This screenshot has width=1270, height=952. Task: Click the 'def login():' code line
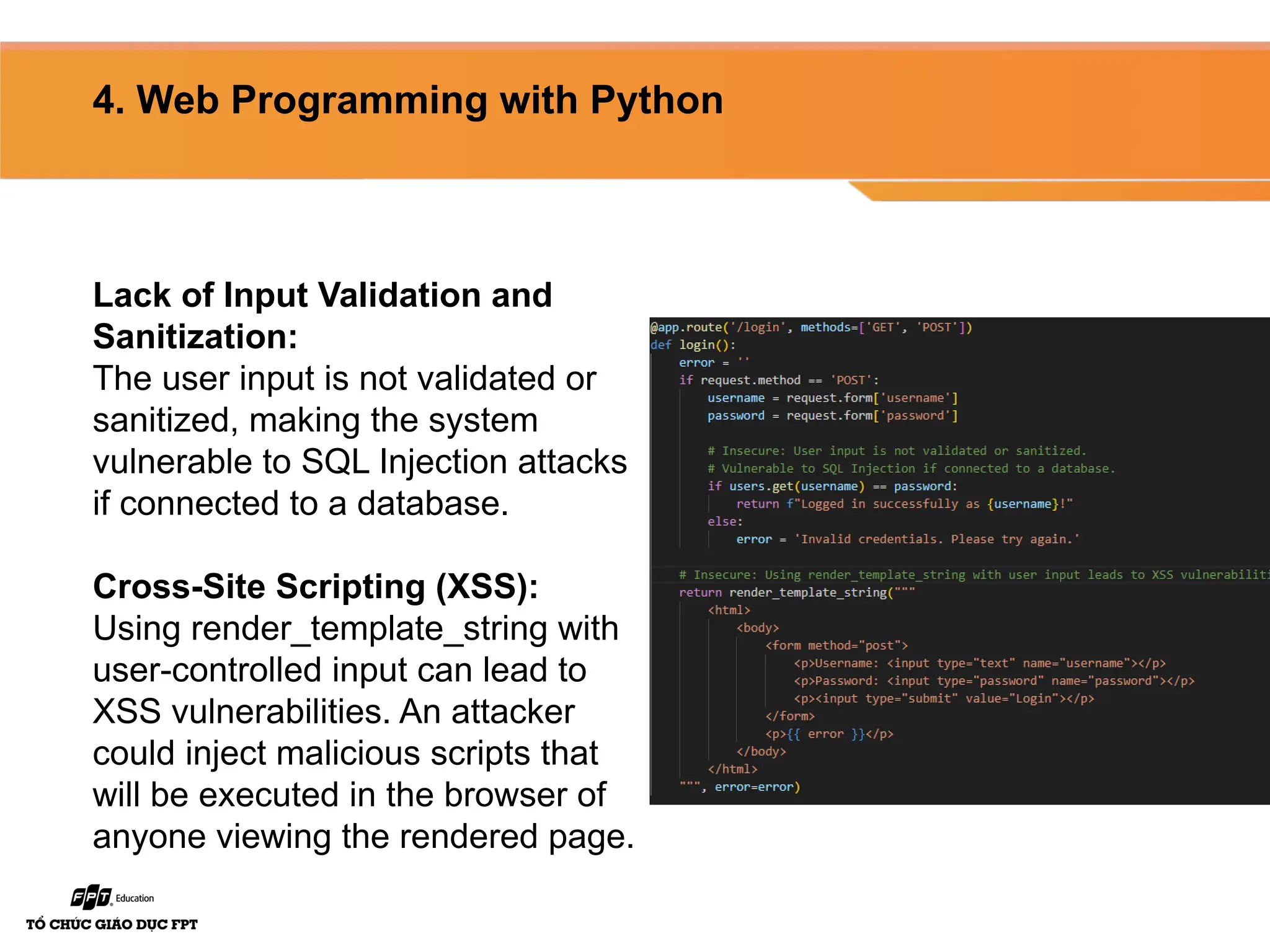(x=693, y=345)
